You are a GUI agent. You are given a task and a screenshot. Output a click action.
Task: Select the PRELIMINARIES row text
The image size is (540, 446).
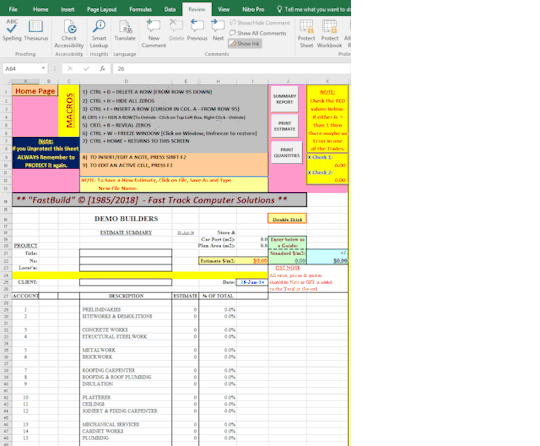[x=101, y=309]
